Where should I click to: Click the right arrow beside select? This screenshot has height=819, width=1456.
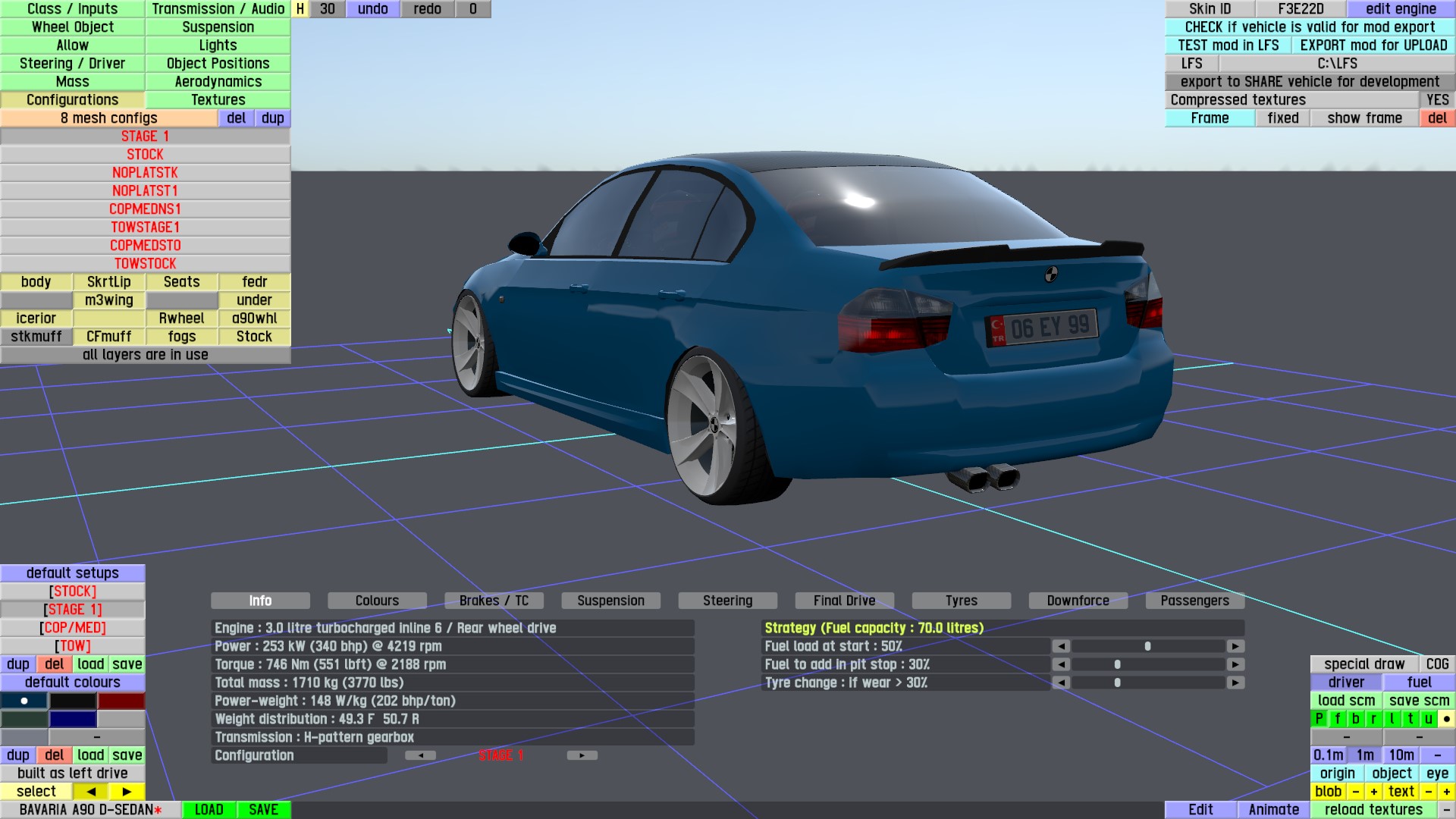[127, 791]
